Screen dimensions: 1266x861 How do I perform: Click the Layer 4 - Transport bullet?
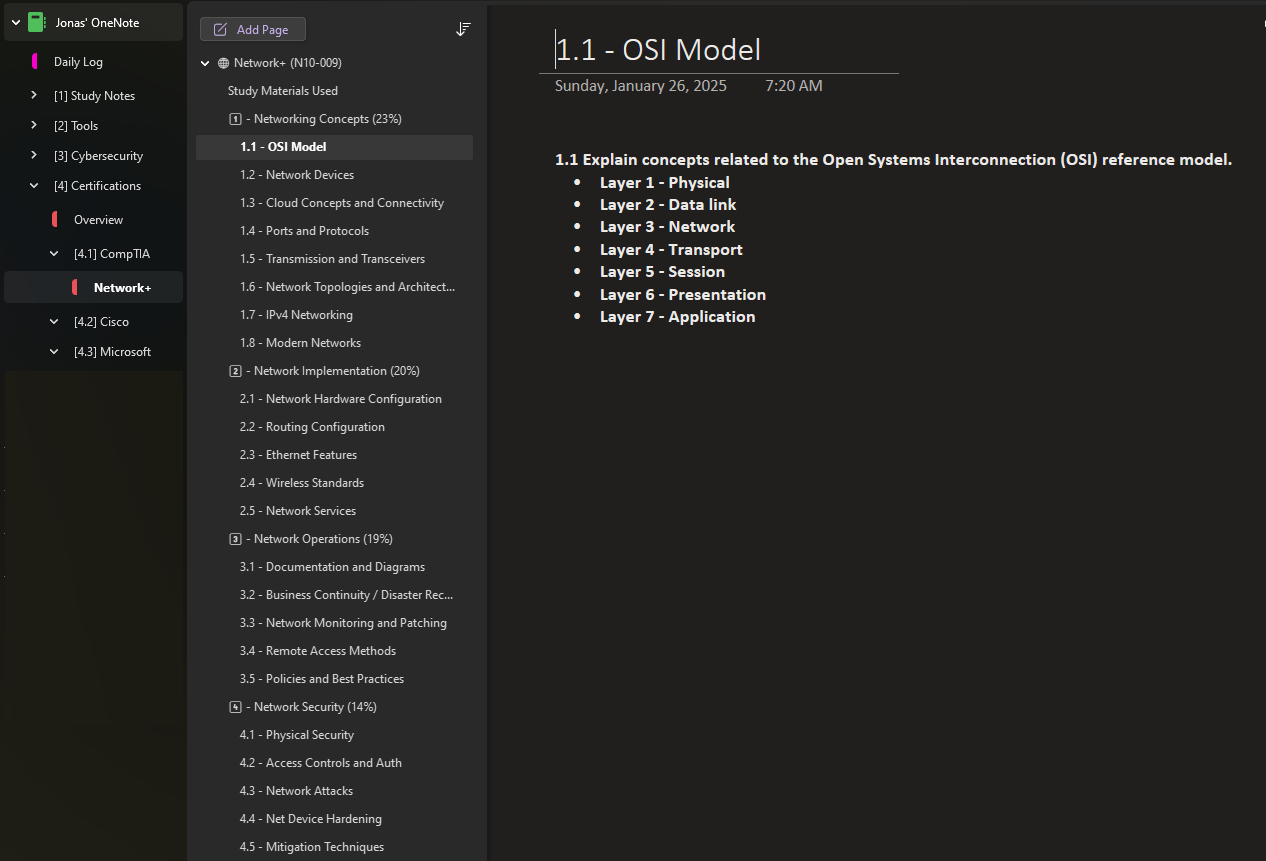pyautogui.click(x=671, y=250)
